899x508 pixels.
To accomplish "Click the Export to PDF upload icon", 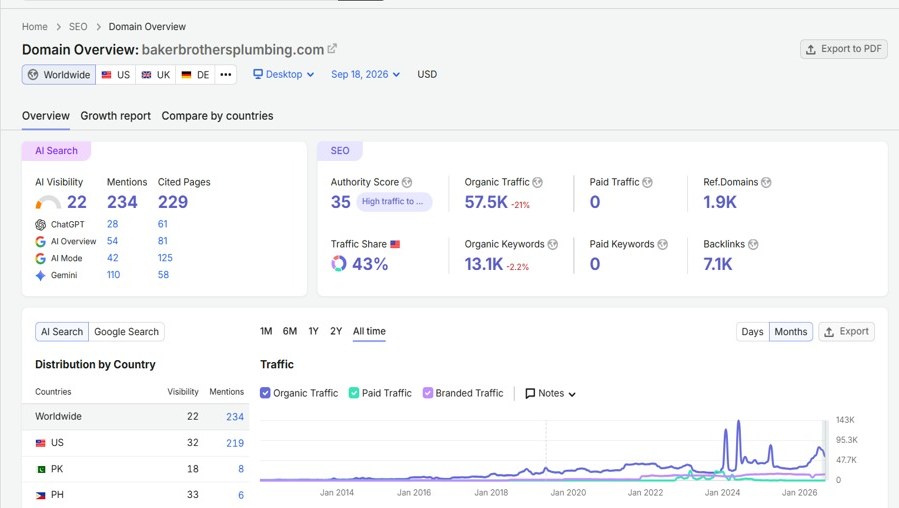I will tap(811, 49).
